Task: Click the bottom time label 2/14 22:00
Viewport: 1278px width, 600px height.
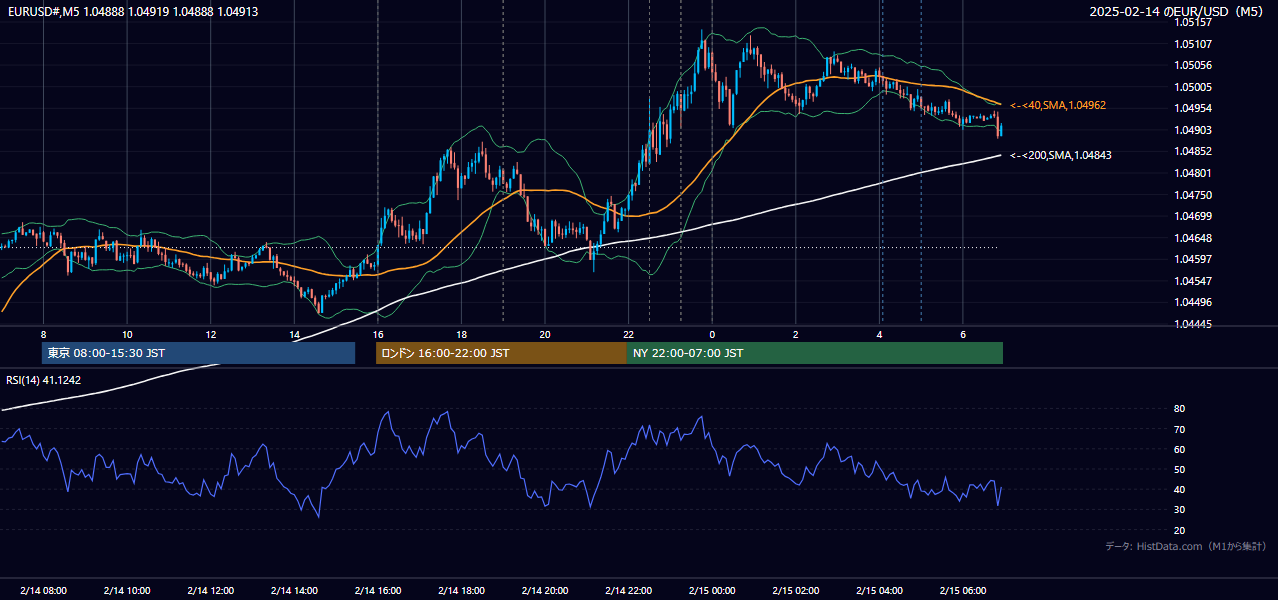Action: tap(628, 590)
